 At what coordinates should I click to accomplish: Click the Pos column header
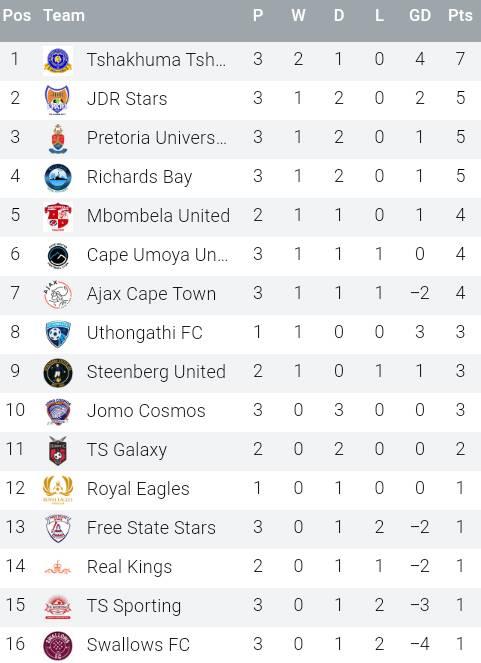point(16,16)
